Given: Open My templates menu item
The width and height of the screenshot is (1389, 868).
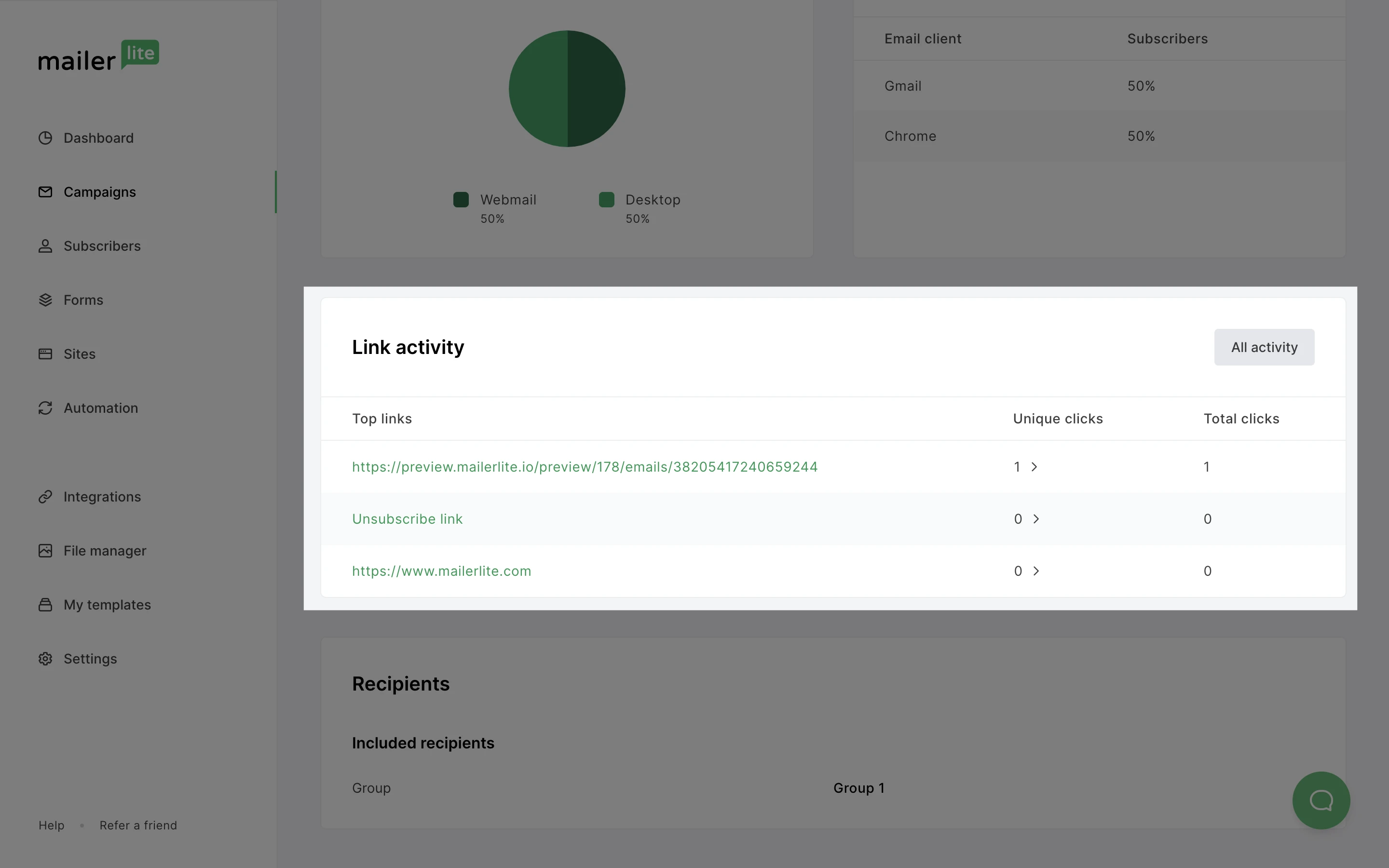Looking at the screenshot, I should click(107, 605).
